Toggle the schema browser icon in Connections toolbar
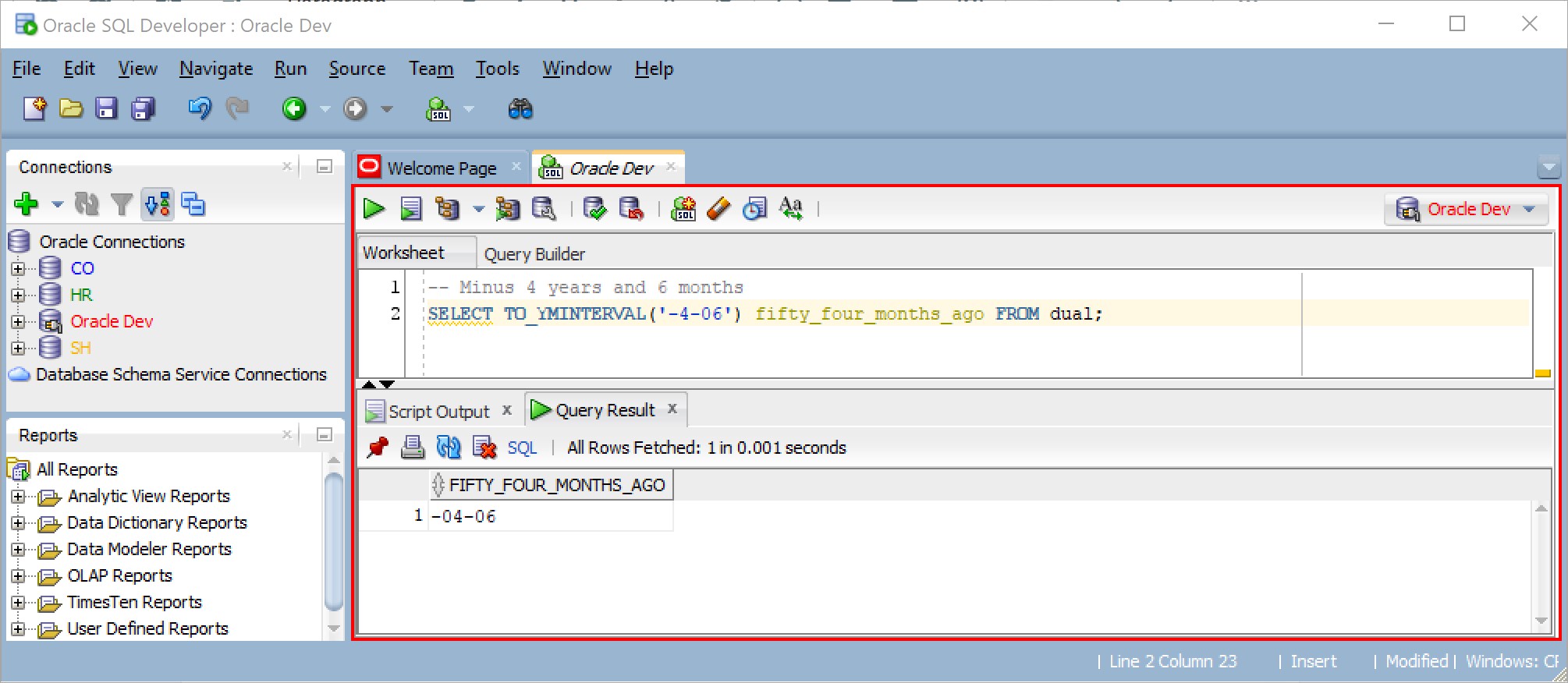 (x=158, y=204)
